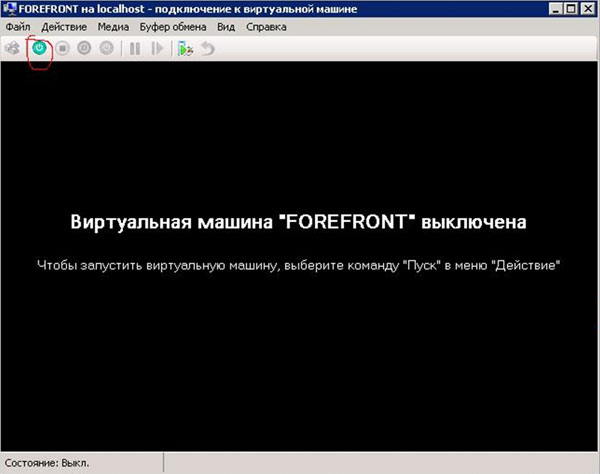Click the Revert arrow toolbar icon
The image size is (600, 474).
pyautogui.click(x=207, y=48)
